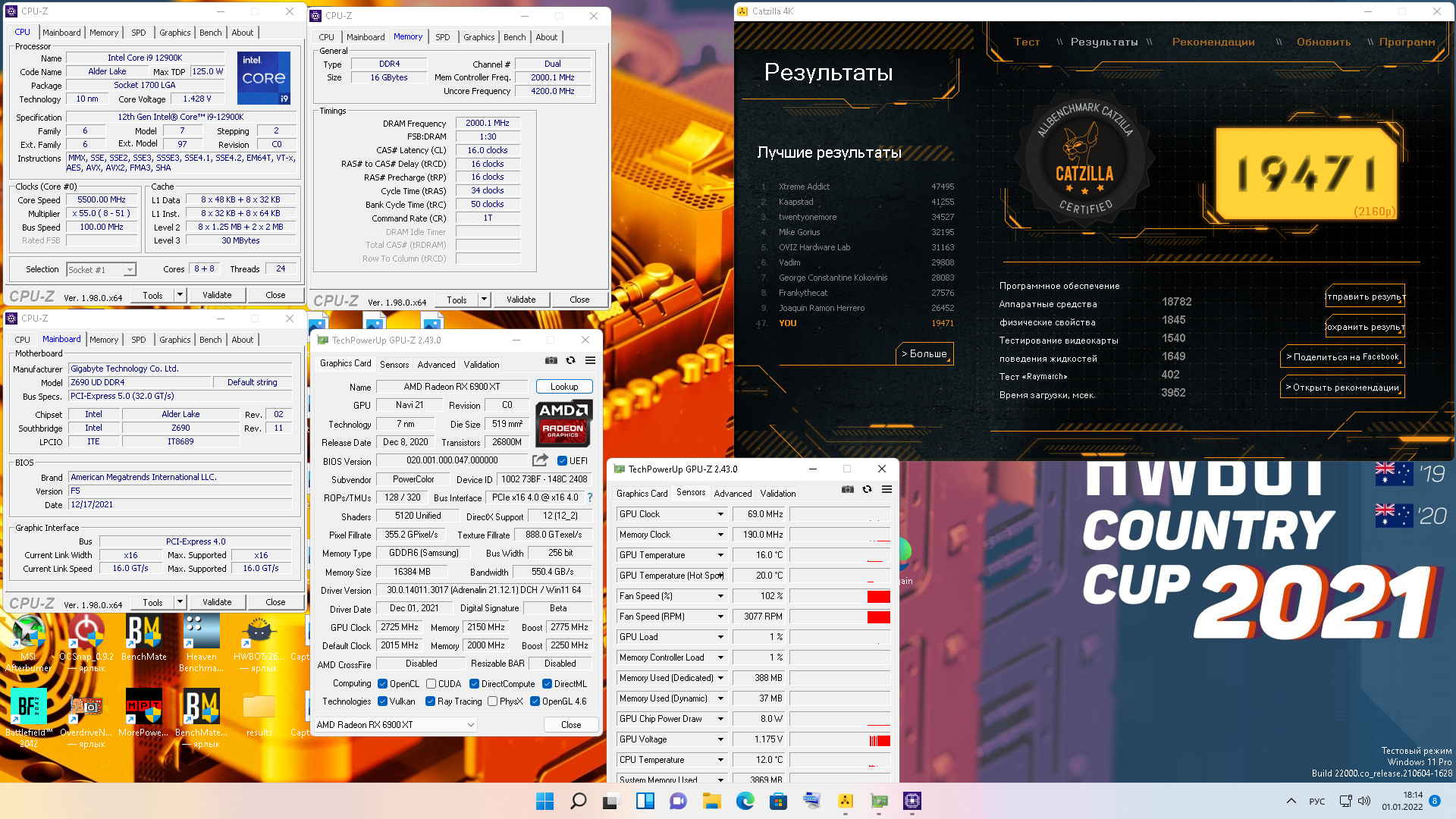Open Tools dropdown arrow in CPU-Z CPU window
The height and width of the screenshot is (819, 1456).
pyautogui.click(x=180, y=294)
